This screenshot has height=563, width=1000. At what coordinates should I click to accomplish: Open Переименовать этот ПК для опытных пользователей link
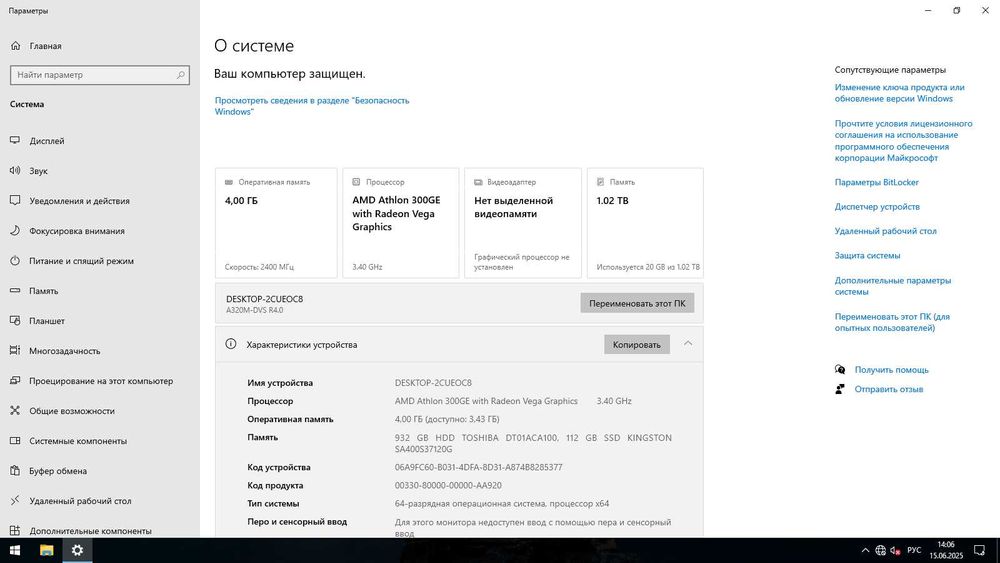[892, 322]
